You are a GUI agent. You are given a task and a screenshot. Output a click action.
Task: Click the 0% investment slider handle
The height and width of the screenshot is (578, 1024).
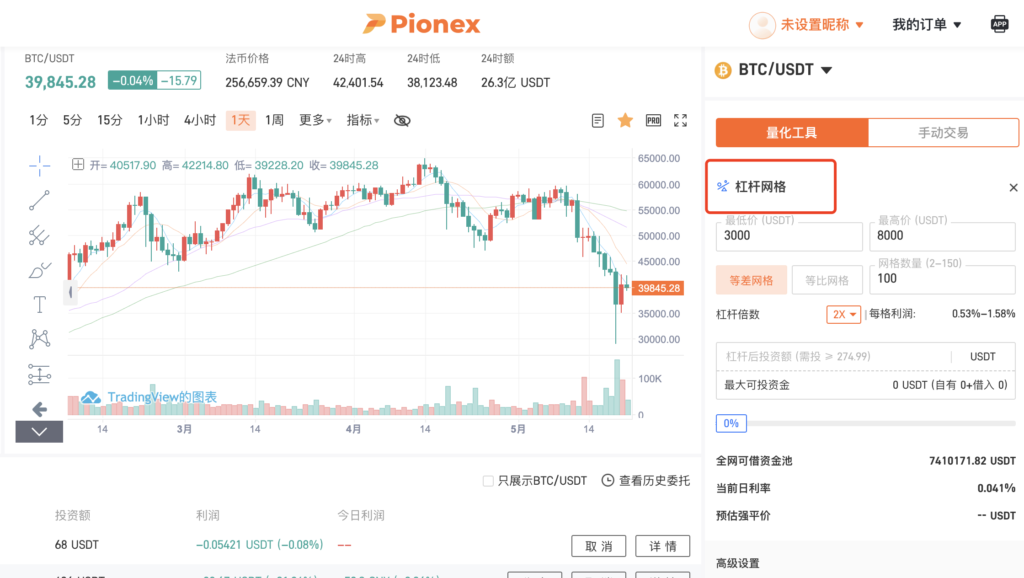(x=731, y=423)
